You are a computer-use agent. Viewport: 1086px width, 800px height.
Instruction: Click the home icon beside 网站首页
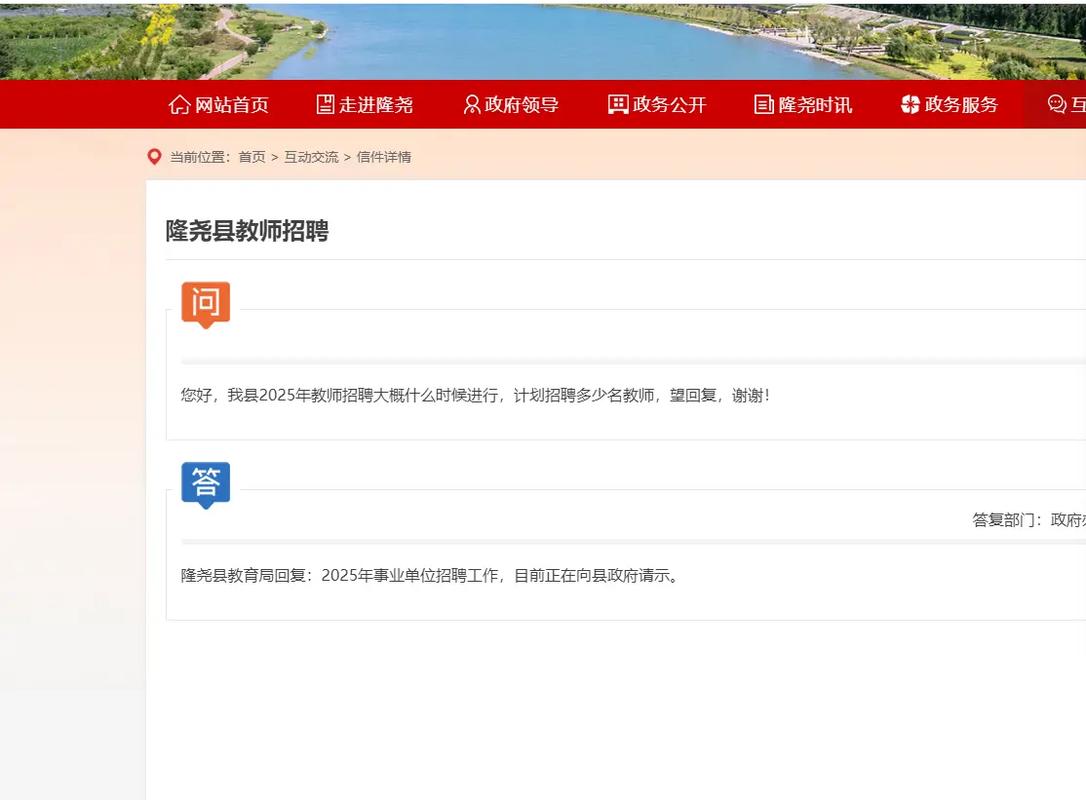[x=179, y=104]
